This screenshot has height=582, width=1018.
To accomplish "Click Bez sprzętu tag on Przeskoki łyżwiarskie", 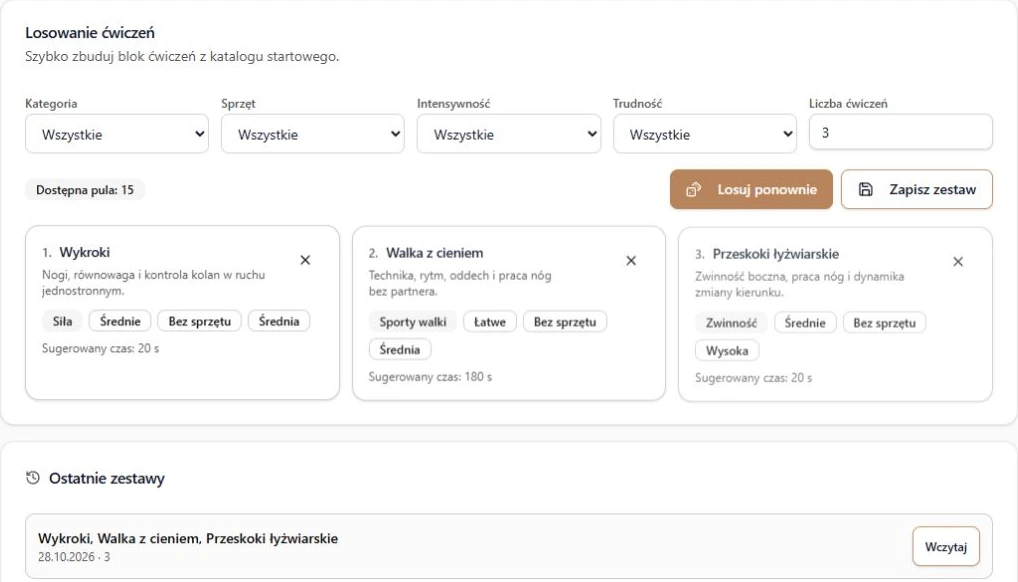I will 884,323.
